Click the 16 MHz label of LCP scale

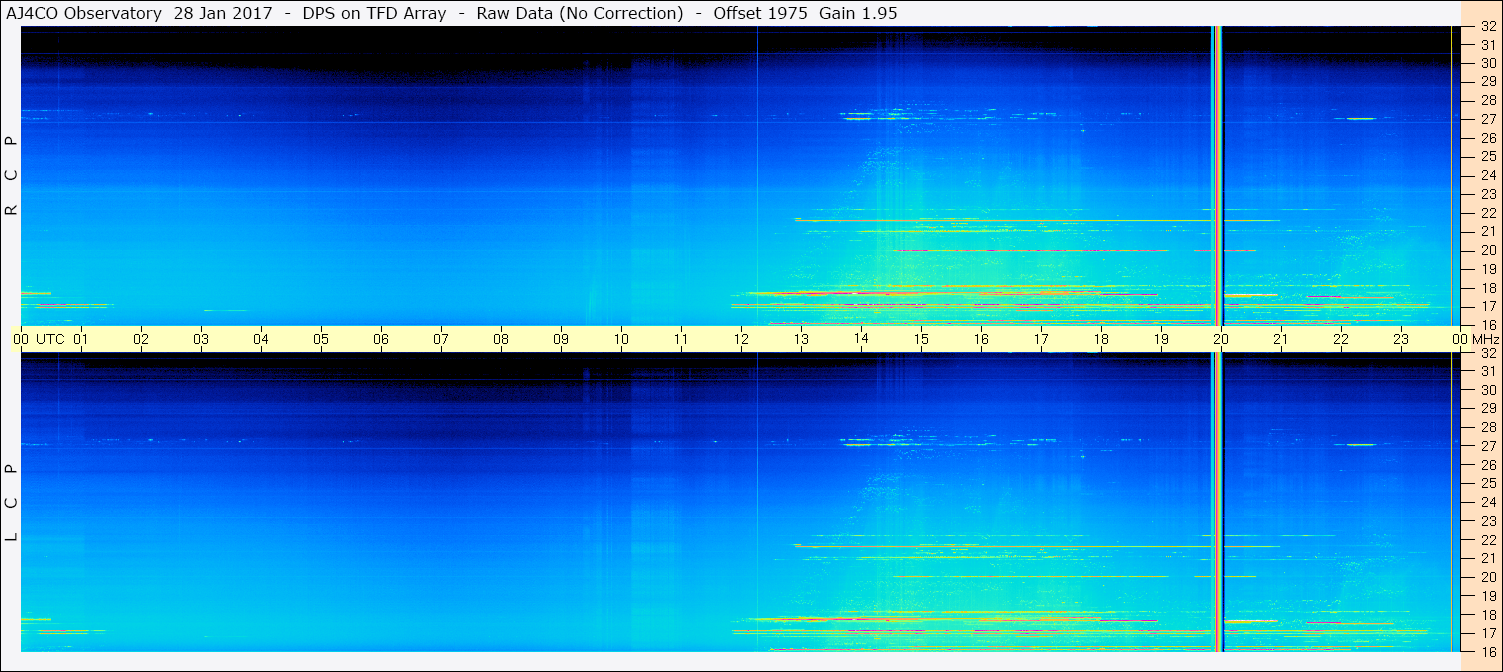1488,651
